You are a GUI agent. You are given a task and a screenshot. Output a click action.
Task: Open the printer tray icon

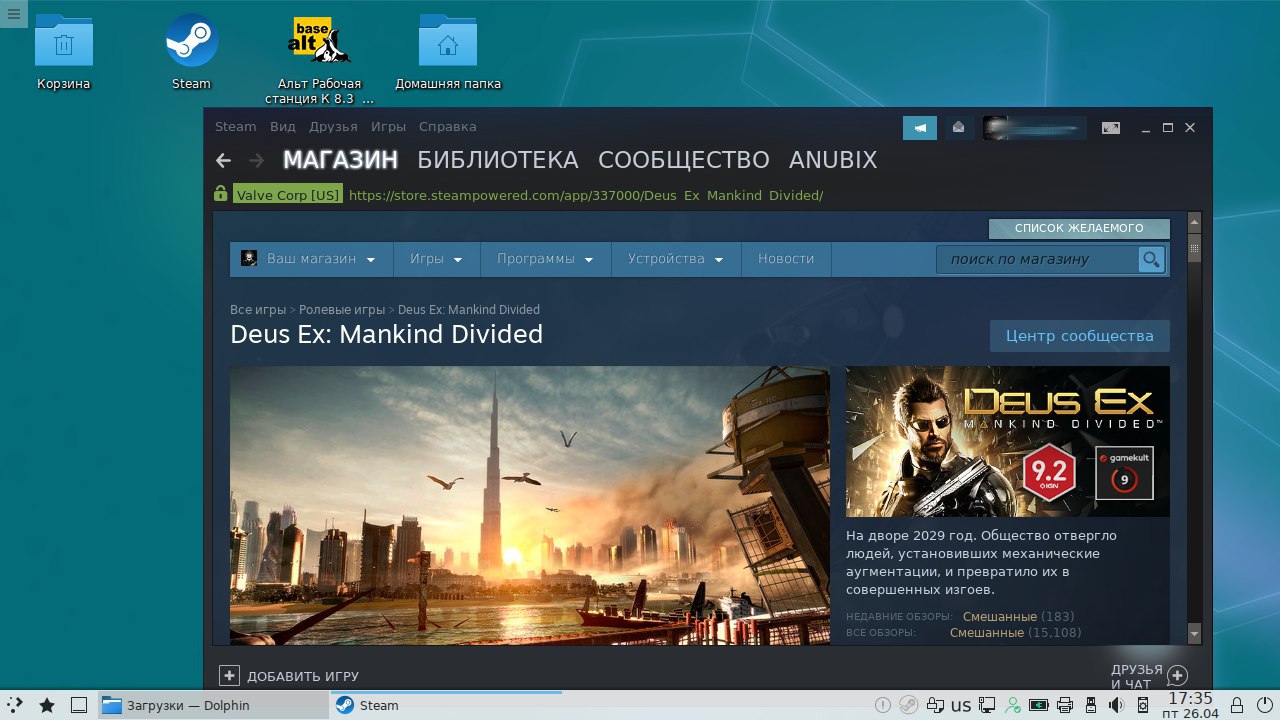[x=1065, y=705]
